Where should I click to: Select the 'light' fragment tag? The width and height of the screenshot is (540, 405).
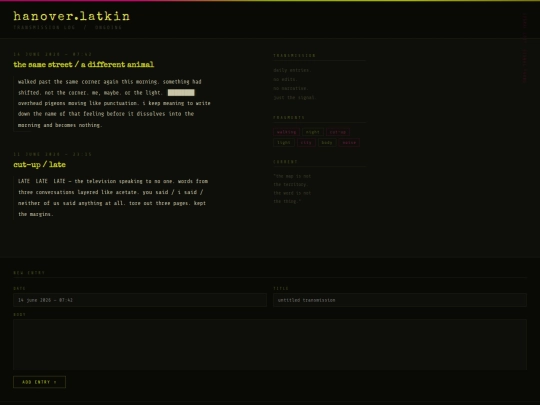pyautogui.click(x=284, y=143)
